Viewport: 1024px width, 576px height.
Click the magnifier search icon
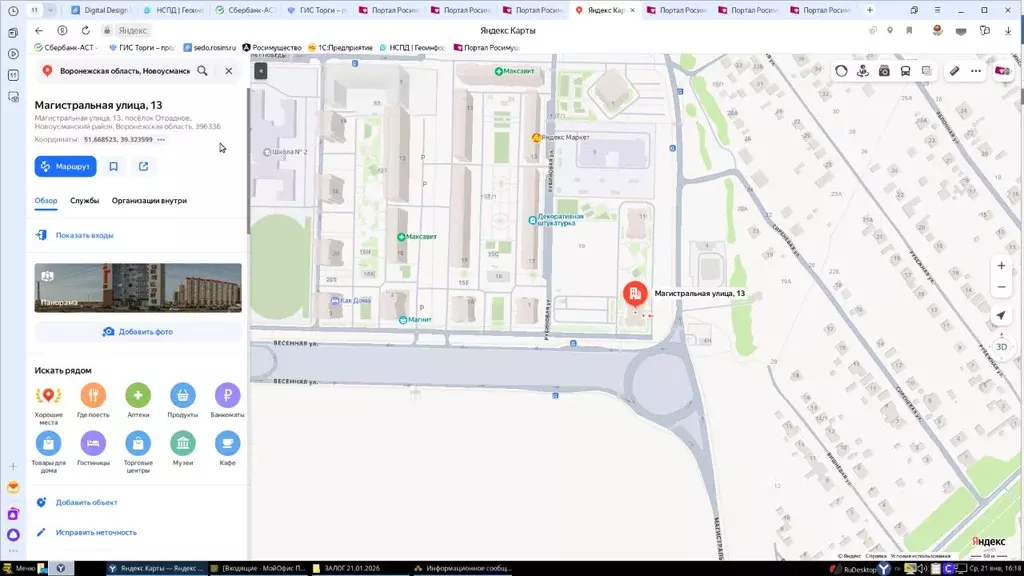click(x=203, y=71)
